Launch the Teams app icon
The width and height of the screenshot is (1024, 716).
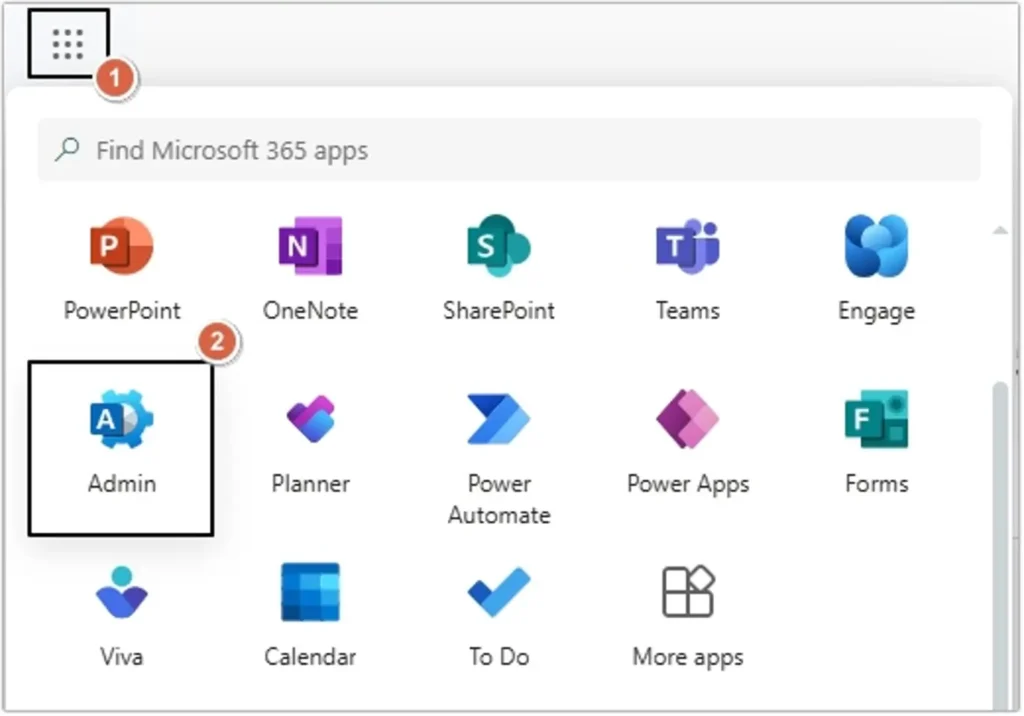(688, 246)
